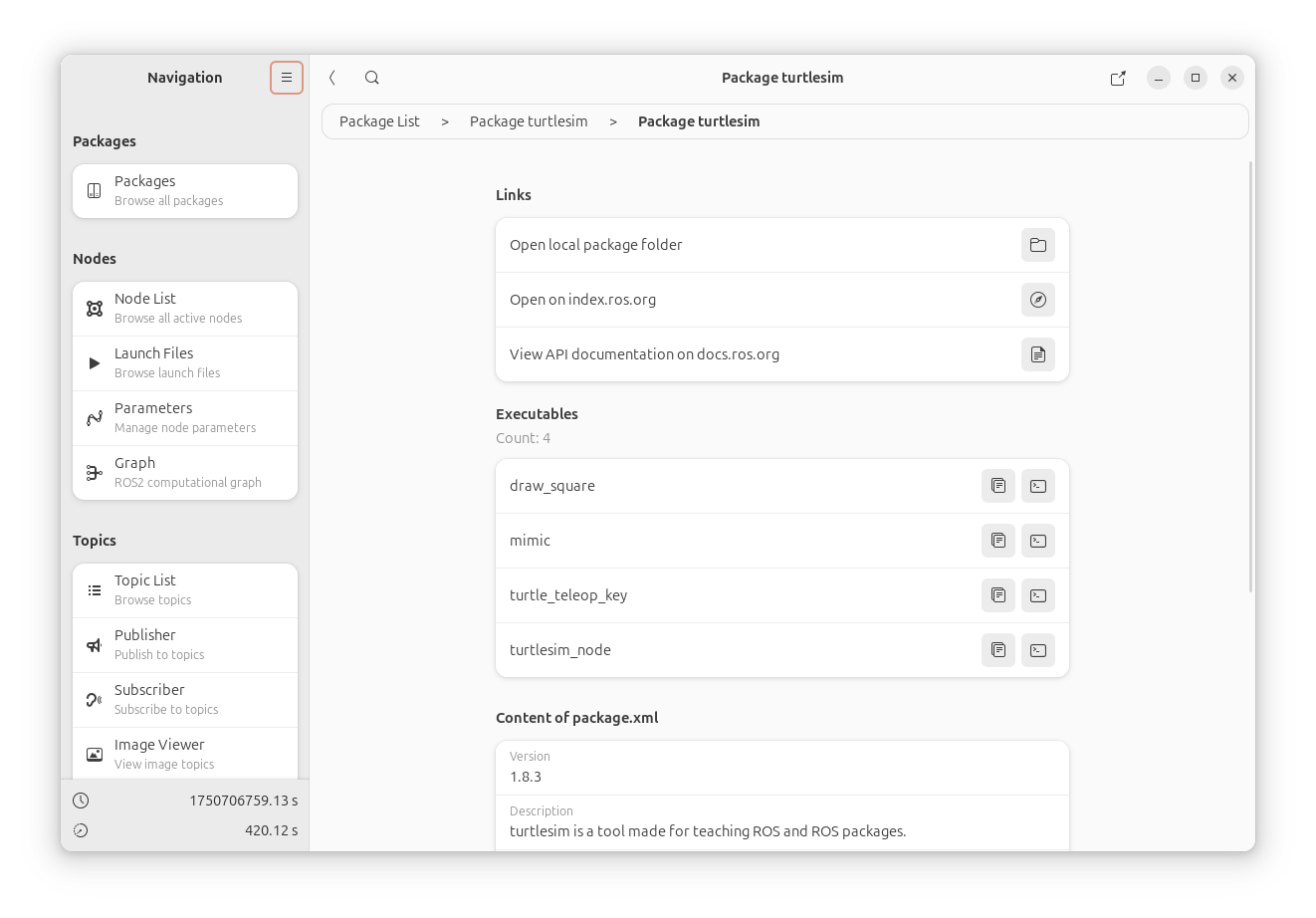This screenshot has height=918, width=1316.
Task: Select the draw_square executable row
Action: [782, 486]
